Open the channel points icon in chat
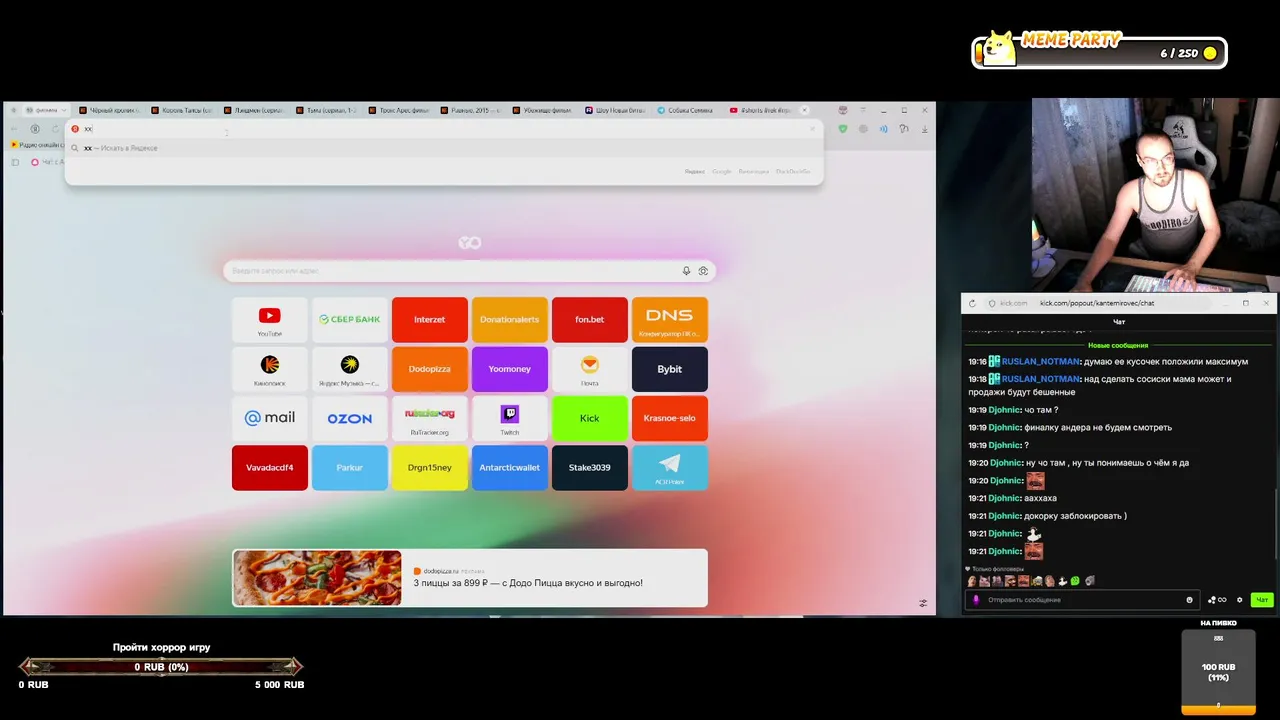 click(1217, 600)
